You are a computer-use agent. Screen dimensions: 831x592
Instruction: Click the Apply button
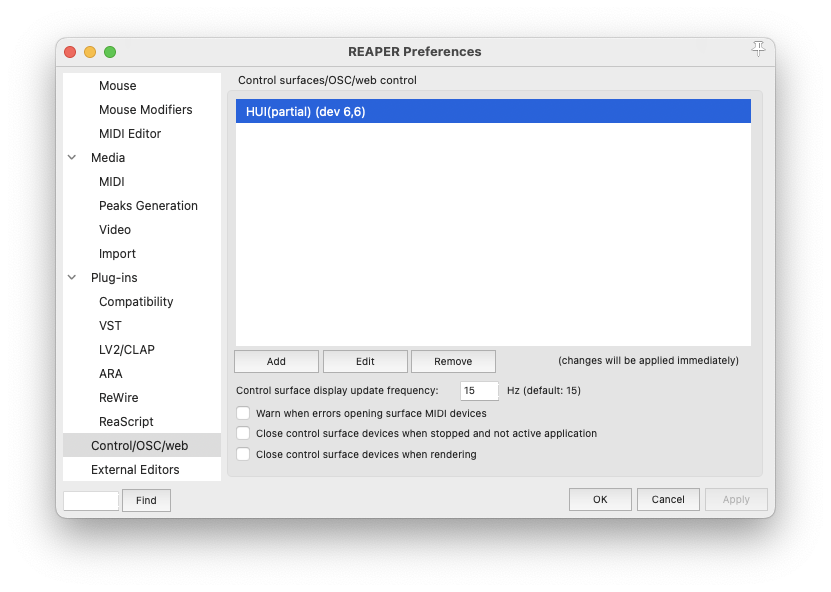(736, 499)
